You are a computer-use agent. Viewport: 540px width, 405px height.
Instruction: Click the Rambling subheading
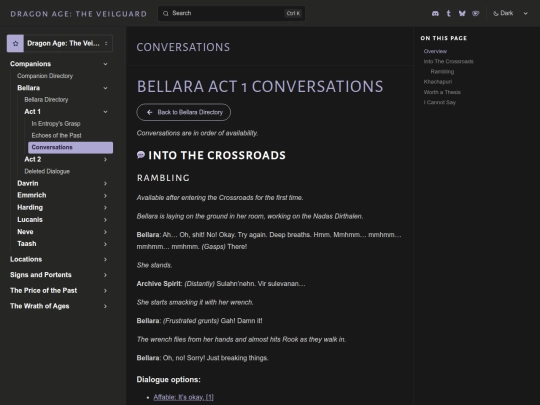tap(163, 178)
